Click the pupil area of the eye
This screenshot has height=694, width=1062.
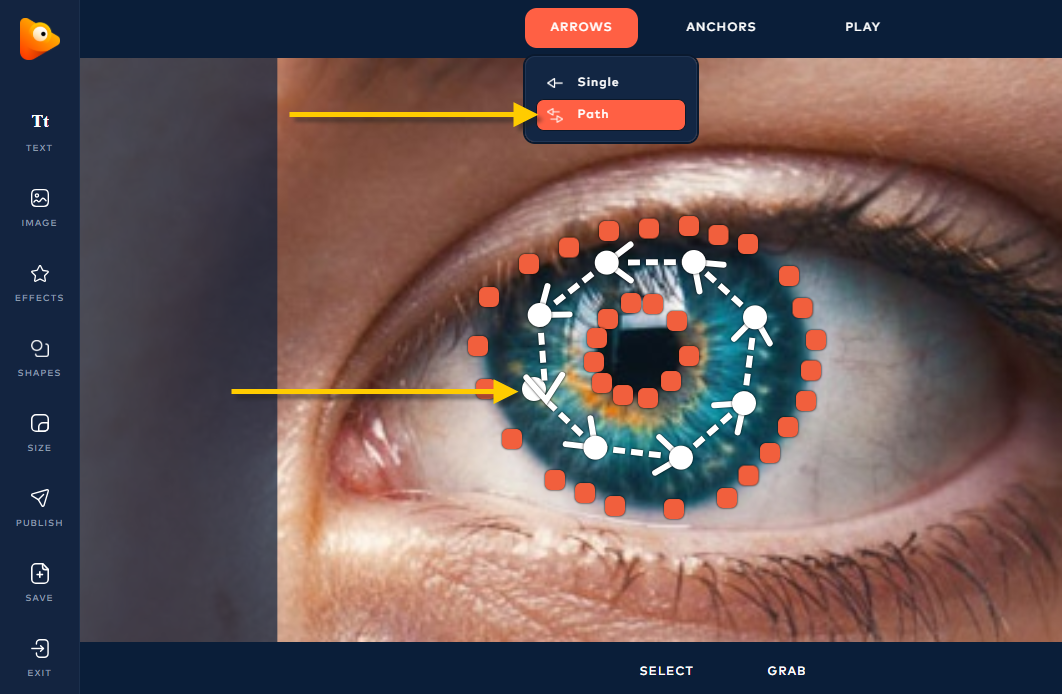coord(640,357)
